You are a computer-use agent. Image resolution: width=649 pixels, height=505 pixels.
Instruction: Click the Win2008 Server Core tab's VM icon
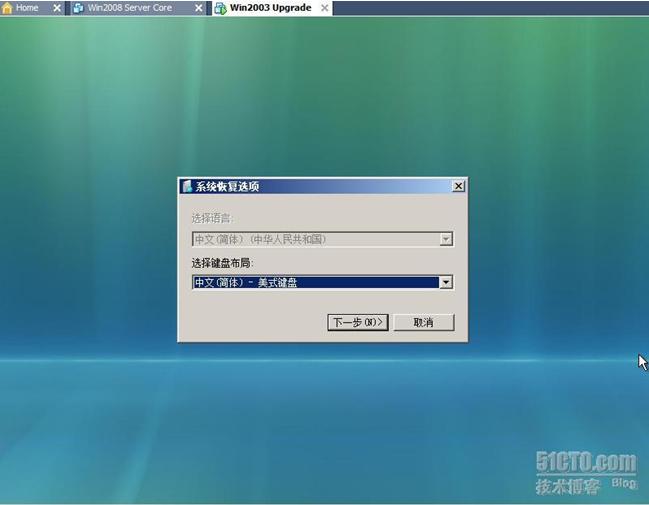(x=78, y=8)
